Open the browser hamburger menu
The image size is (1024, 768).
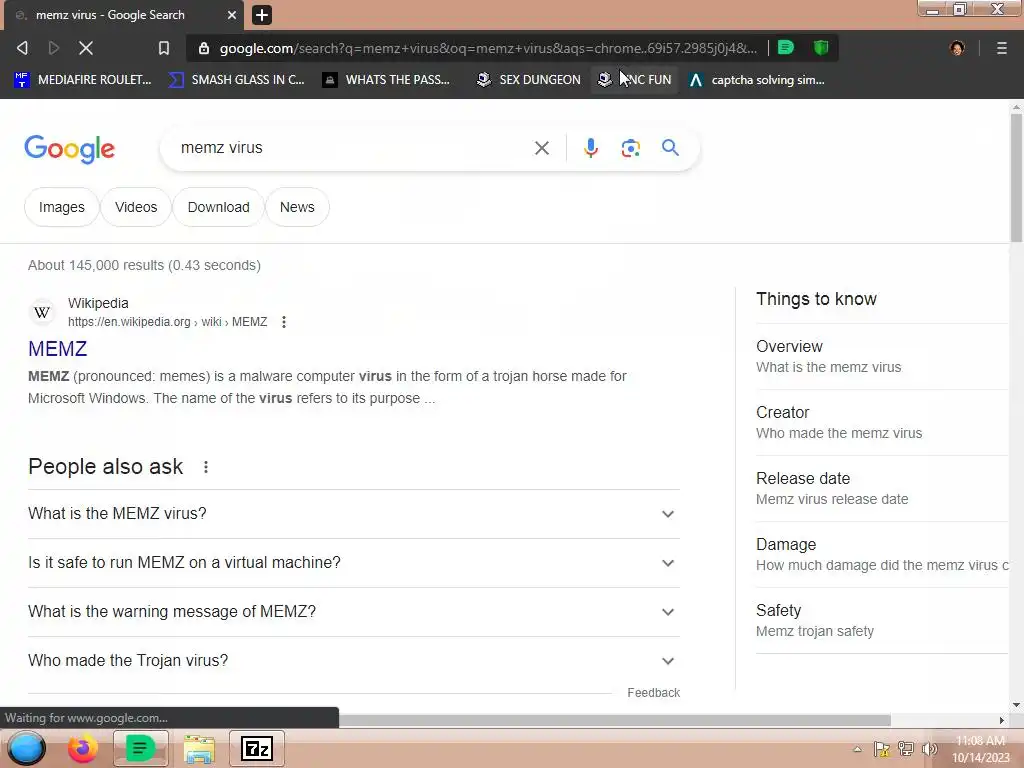point(1002,48)
